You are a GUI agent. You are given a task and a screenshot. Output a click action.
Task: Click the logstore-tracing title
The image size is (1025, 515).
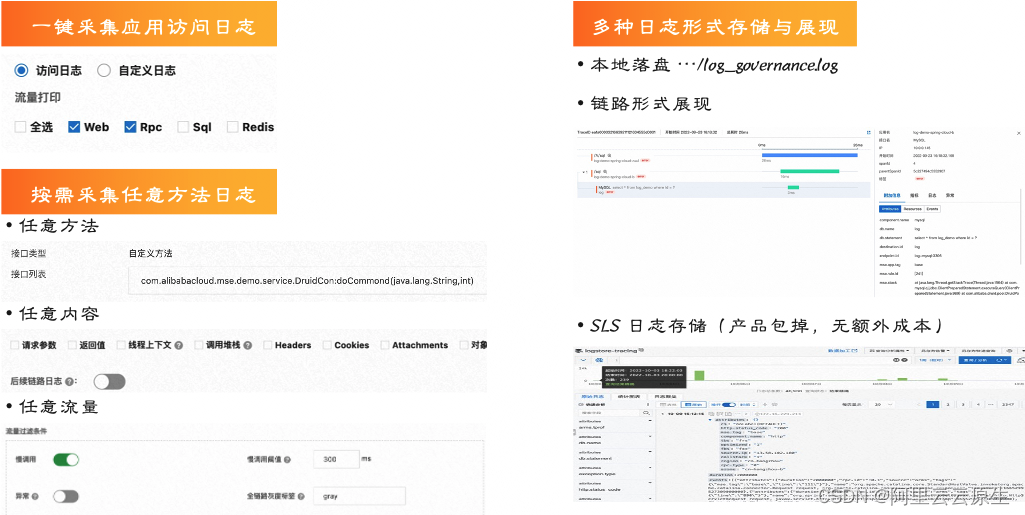pos(611,351)
